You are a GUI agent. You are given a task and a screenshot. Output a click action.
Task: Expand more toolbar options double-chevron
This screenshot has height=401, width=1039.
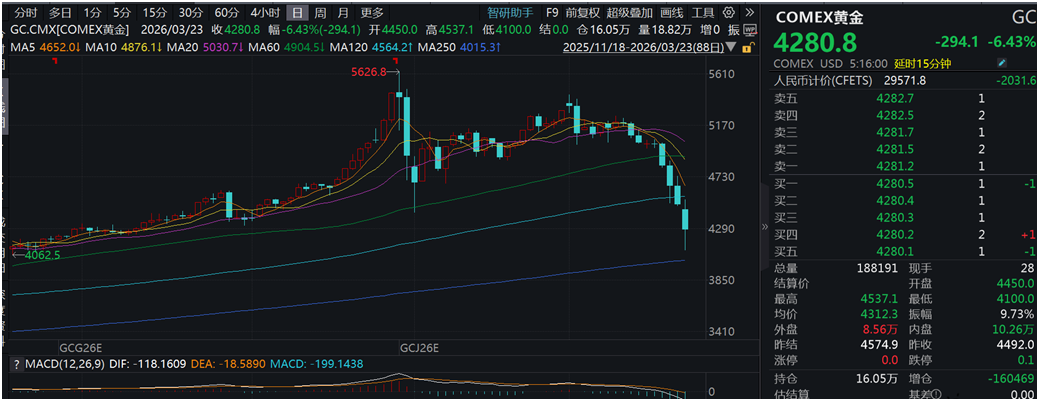click(x=749, y=13)
